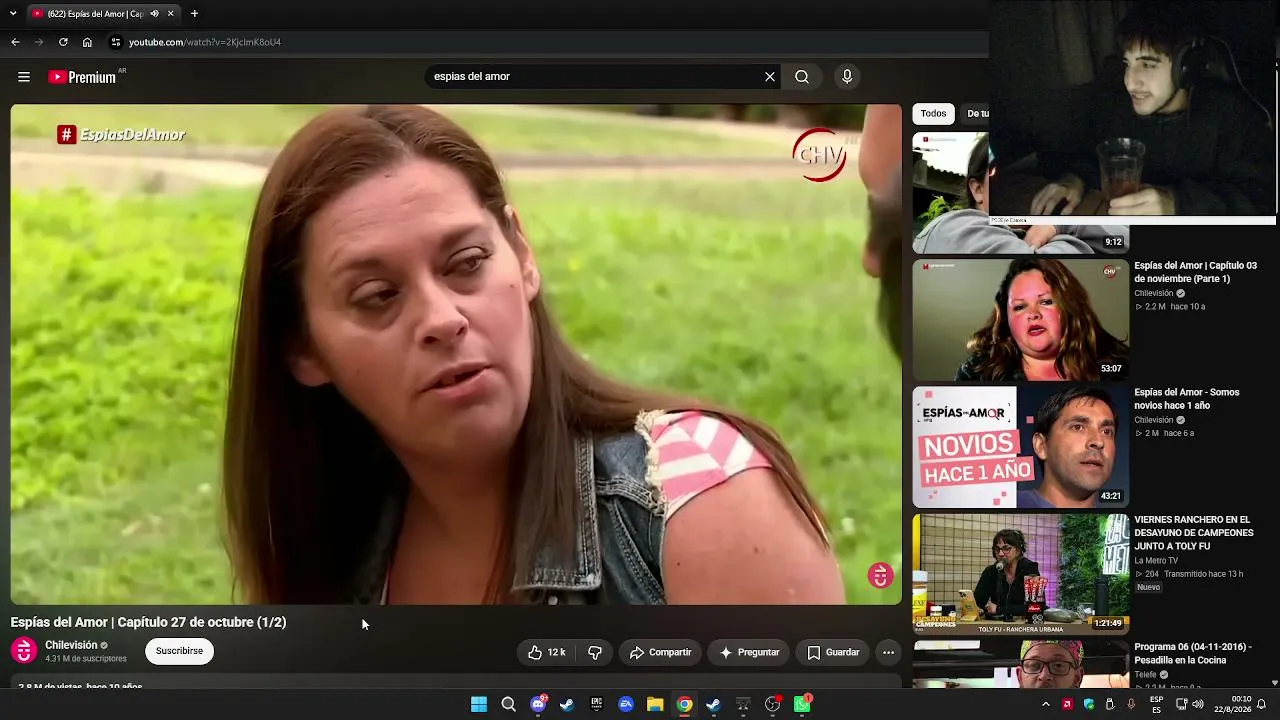Open AMD Software tray icon
1280x720 pixels.
(x=1067, y=705)
